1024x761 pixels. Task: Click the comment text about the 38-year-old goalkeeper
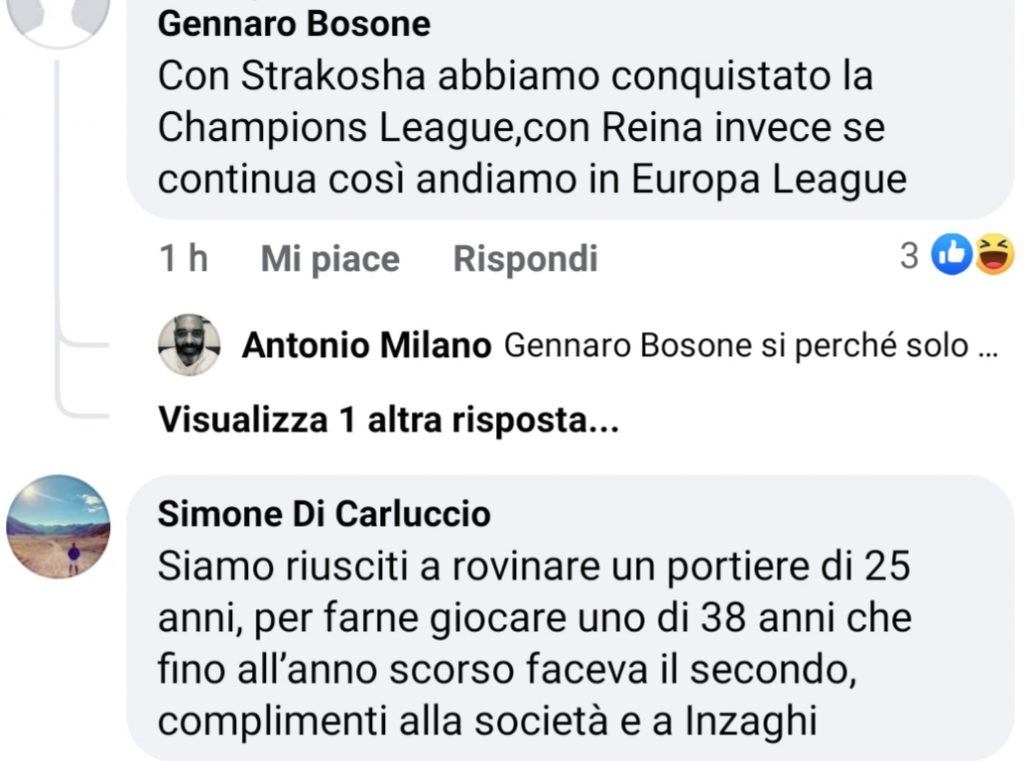(534, 617)
